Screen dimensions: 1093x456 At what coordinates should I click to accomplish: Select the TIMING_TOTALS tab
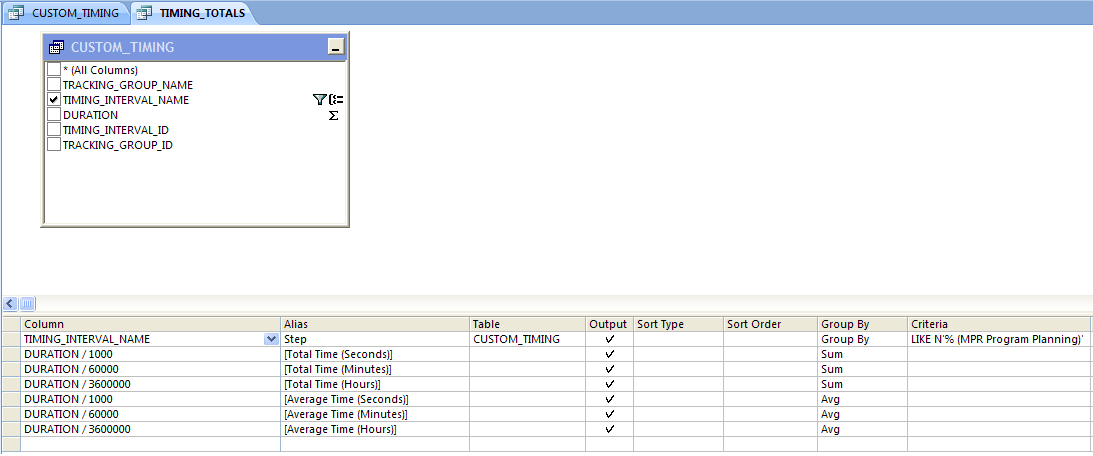(x=202, y=13)
